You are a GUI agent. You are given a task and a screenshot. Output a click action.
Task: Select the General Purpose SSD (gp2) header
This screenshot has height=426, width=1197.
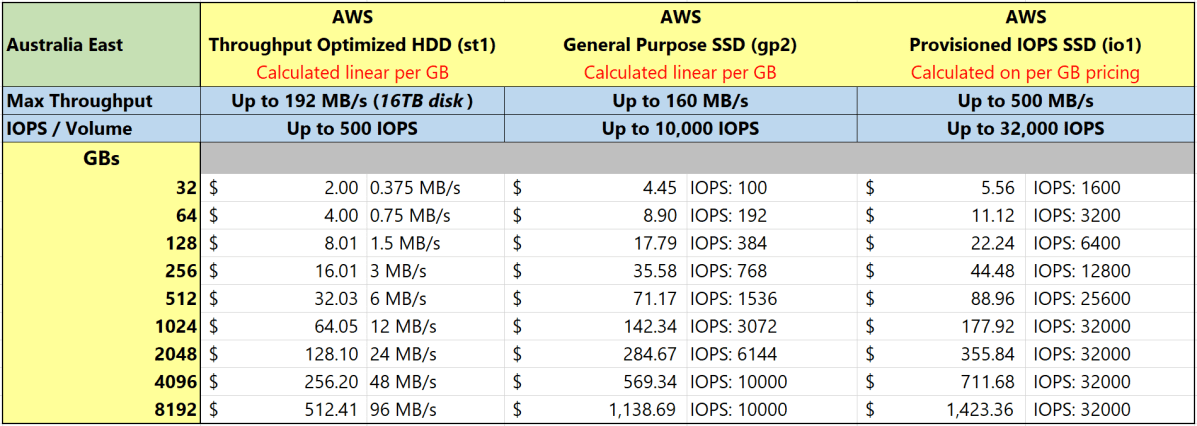680,45
